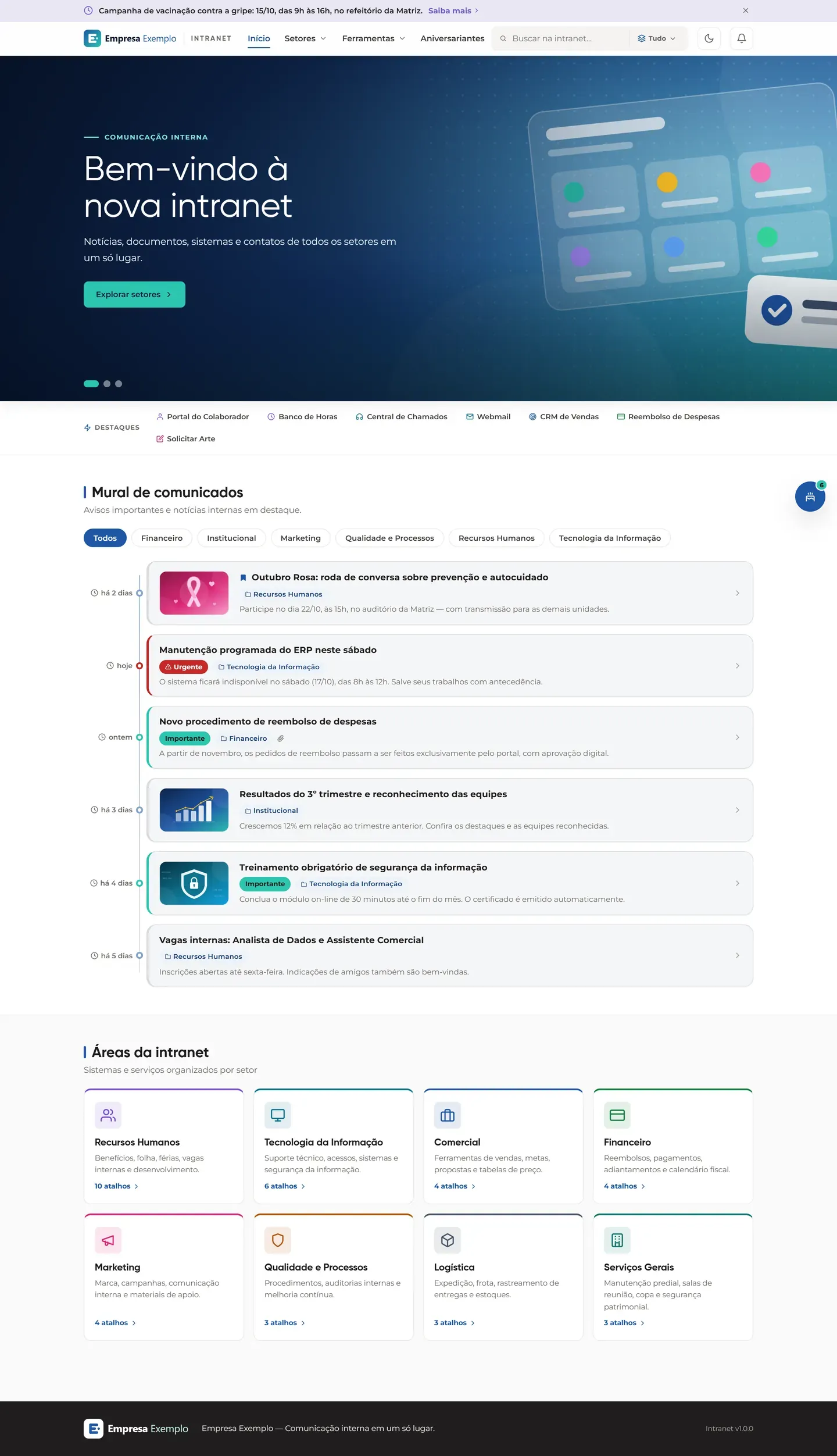837x1456 pixels.
Task: Click the Explorar setores button
Action: pyautogui.click(x=134, y=294)
